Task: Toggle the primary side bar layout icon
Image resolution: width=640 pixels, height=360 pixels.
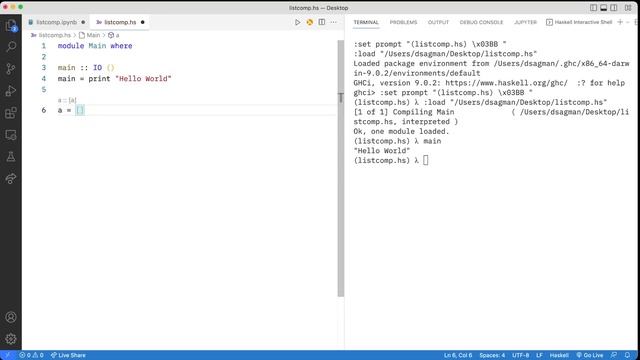Action: click(x=593, y=8)
